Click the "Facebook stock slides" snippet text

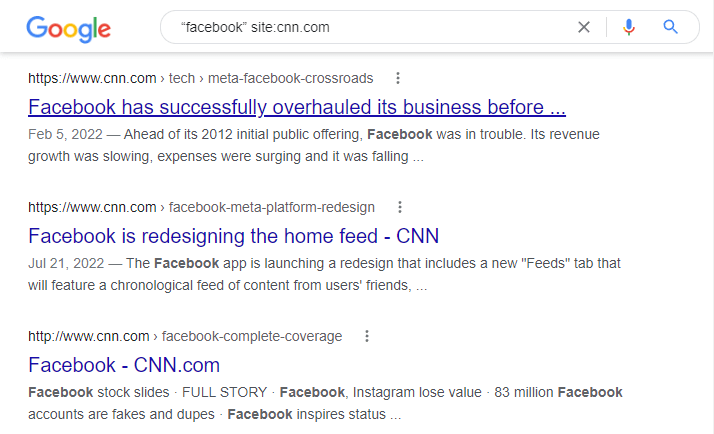coord(99,392)
